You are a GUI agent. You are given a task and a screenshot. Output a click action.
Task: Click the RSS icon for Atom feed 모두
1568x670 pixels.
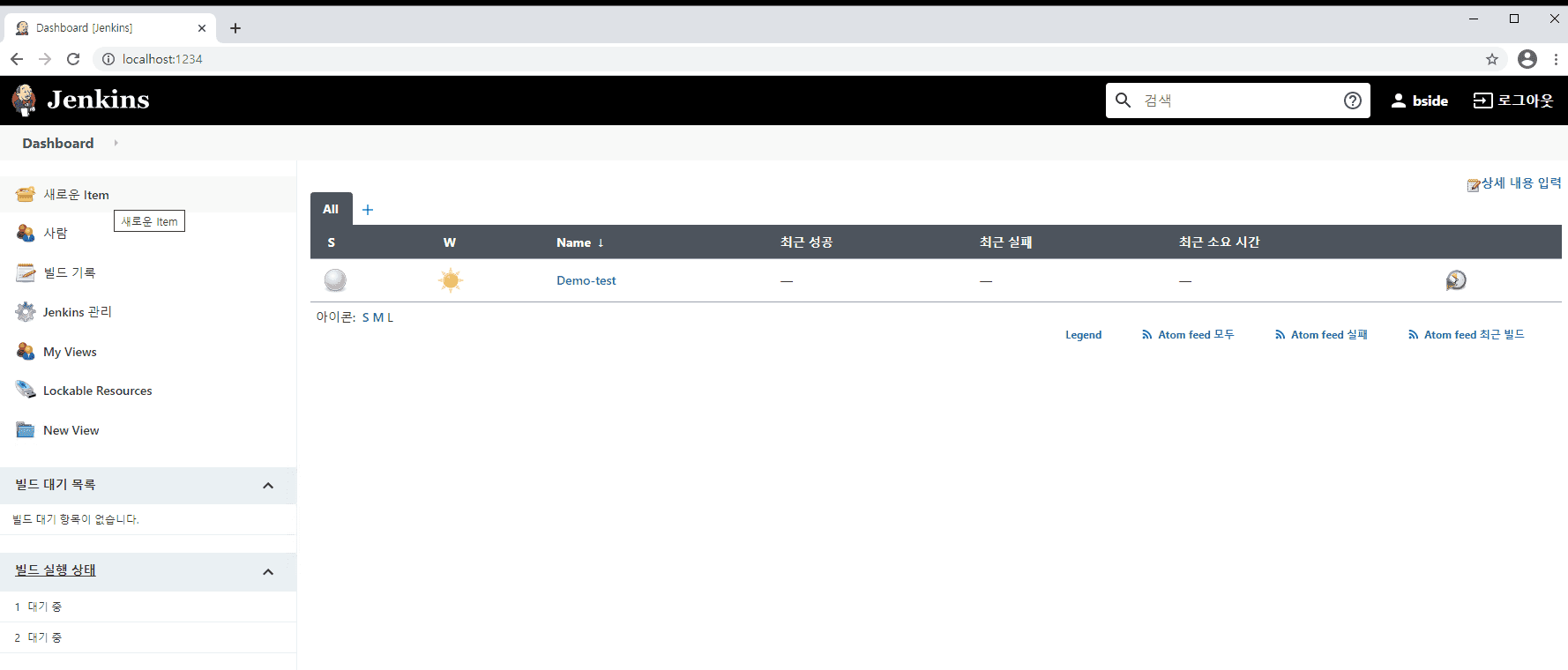(1147, 335)
